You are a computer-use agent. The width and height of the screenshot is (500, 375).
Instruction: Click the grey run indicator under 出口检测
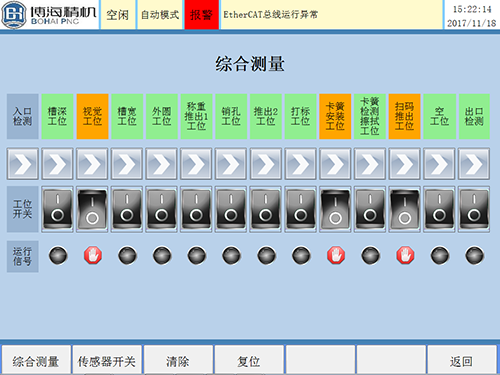tap(474, 256)
